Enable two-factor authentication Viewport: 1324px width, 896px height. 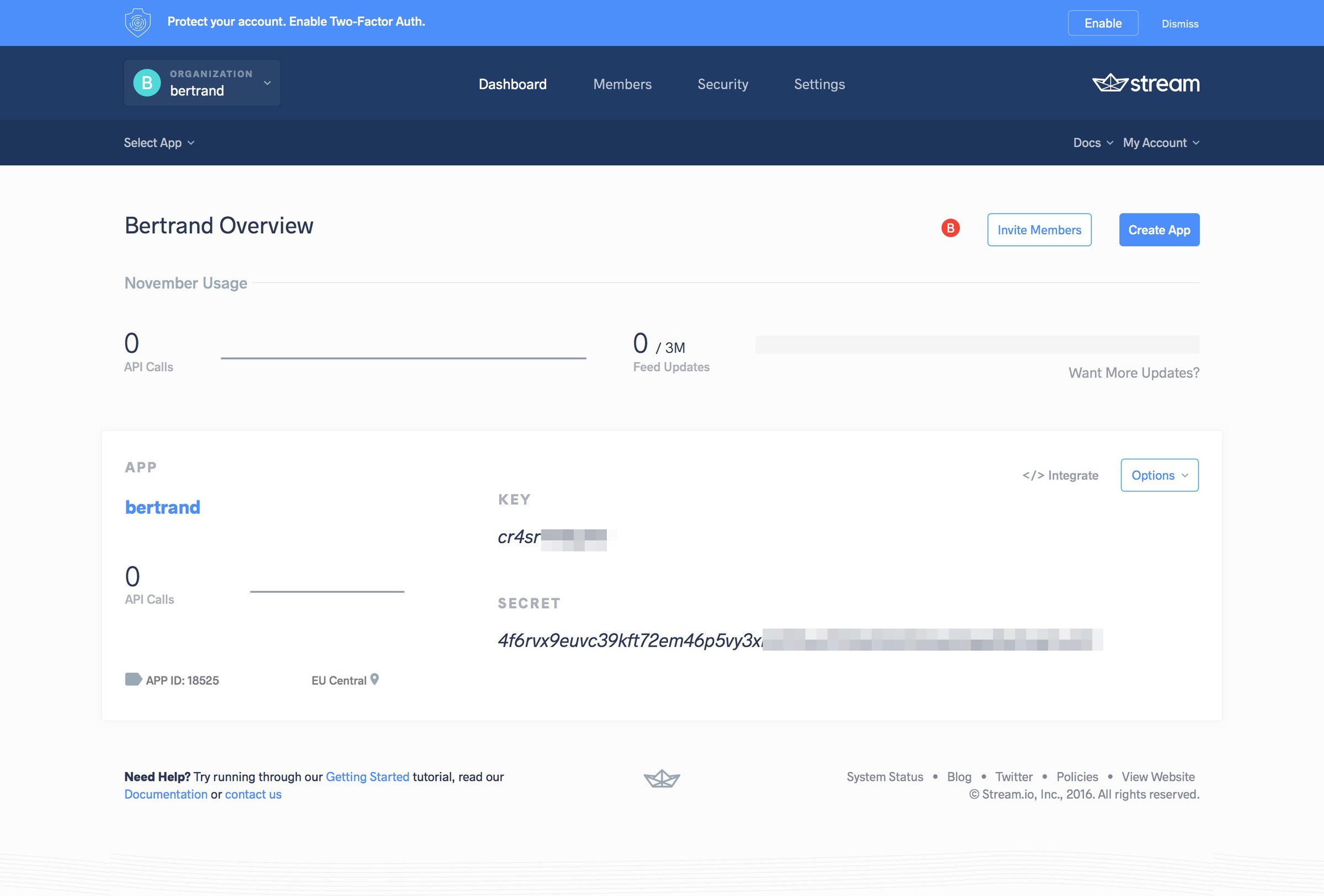(1103, 23)
